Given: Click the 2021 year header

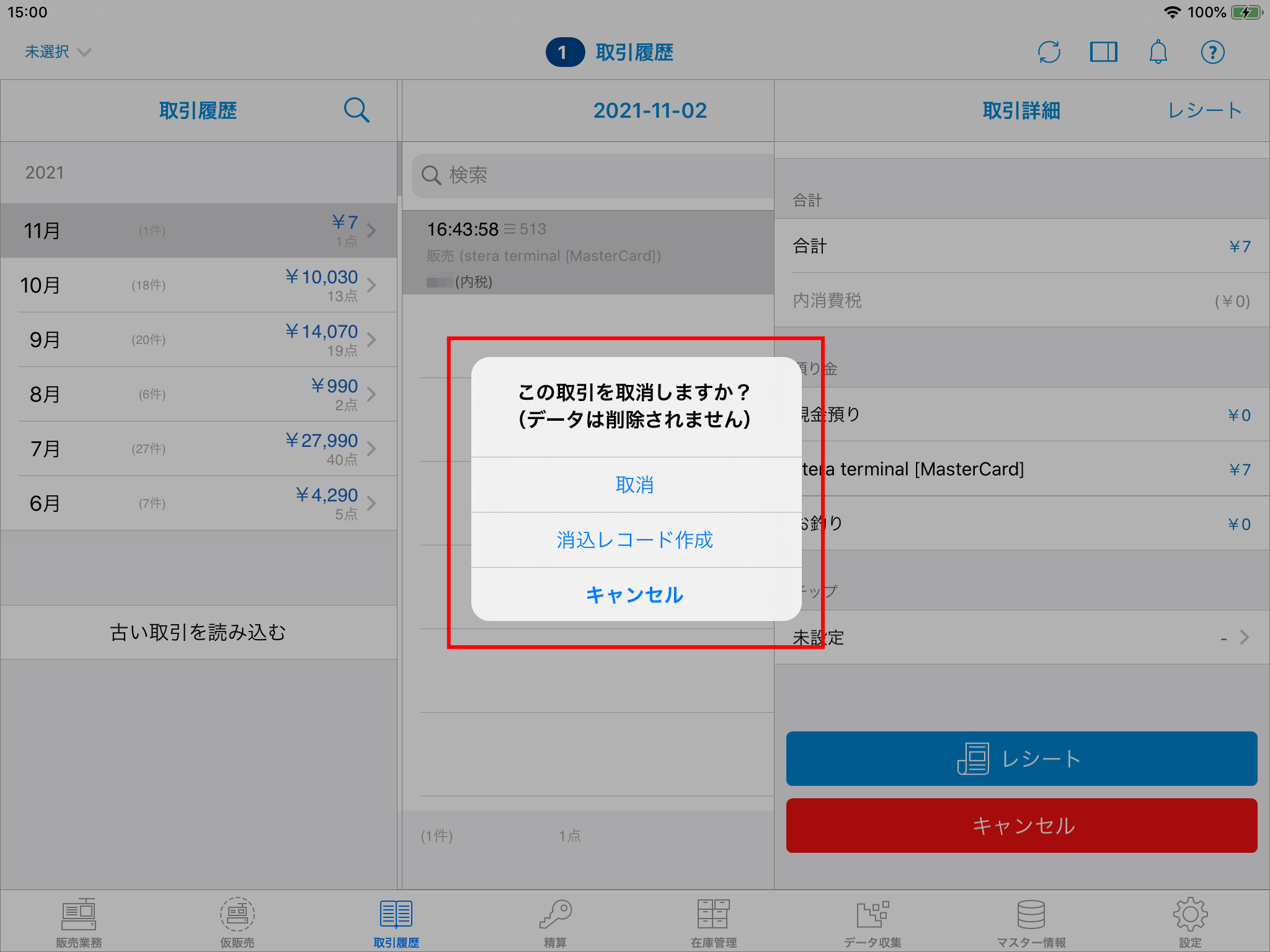Looking at the screenshot, I should tap(44, 172).
